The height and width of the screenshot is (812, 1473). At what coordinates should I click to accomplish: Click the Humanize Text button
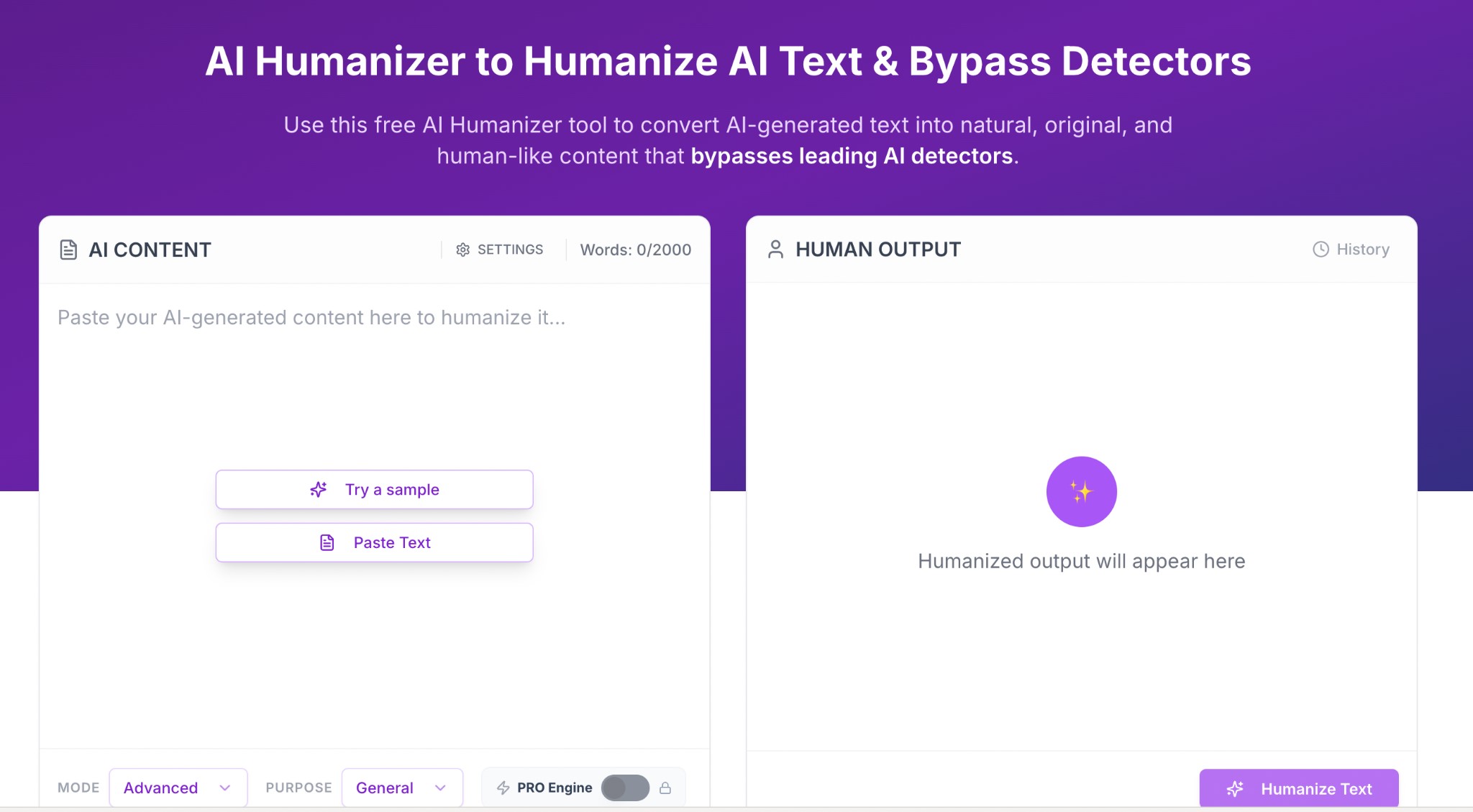click(1300, 788)
